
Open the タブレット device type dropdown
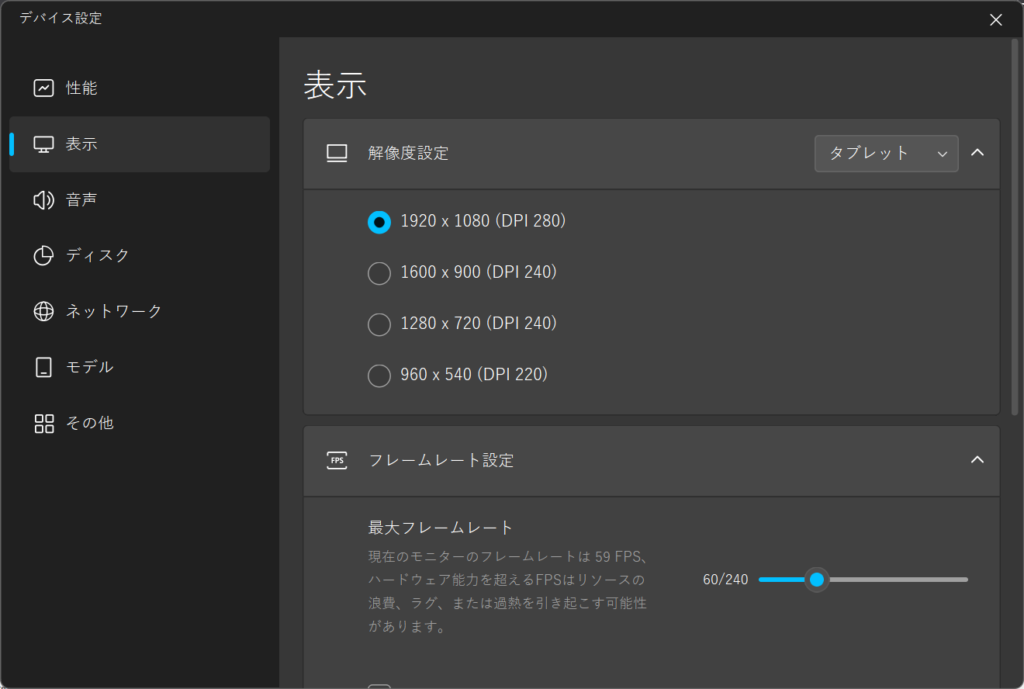coord(886,153)
